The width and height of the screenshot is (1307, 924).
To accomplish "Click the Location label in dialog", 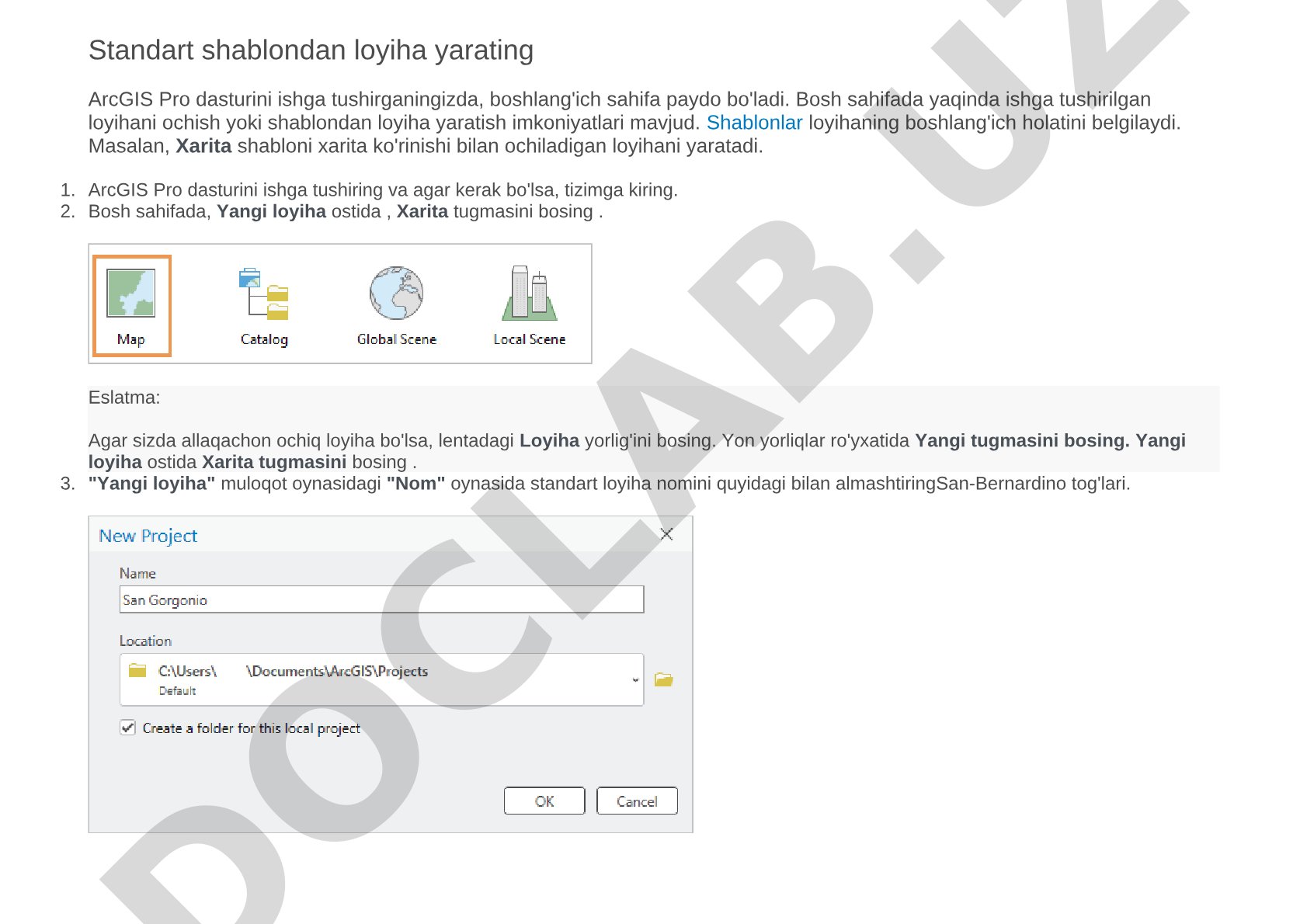I will click(145, 641).
